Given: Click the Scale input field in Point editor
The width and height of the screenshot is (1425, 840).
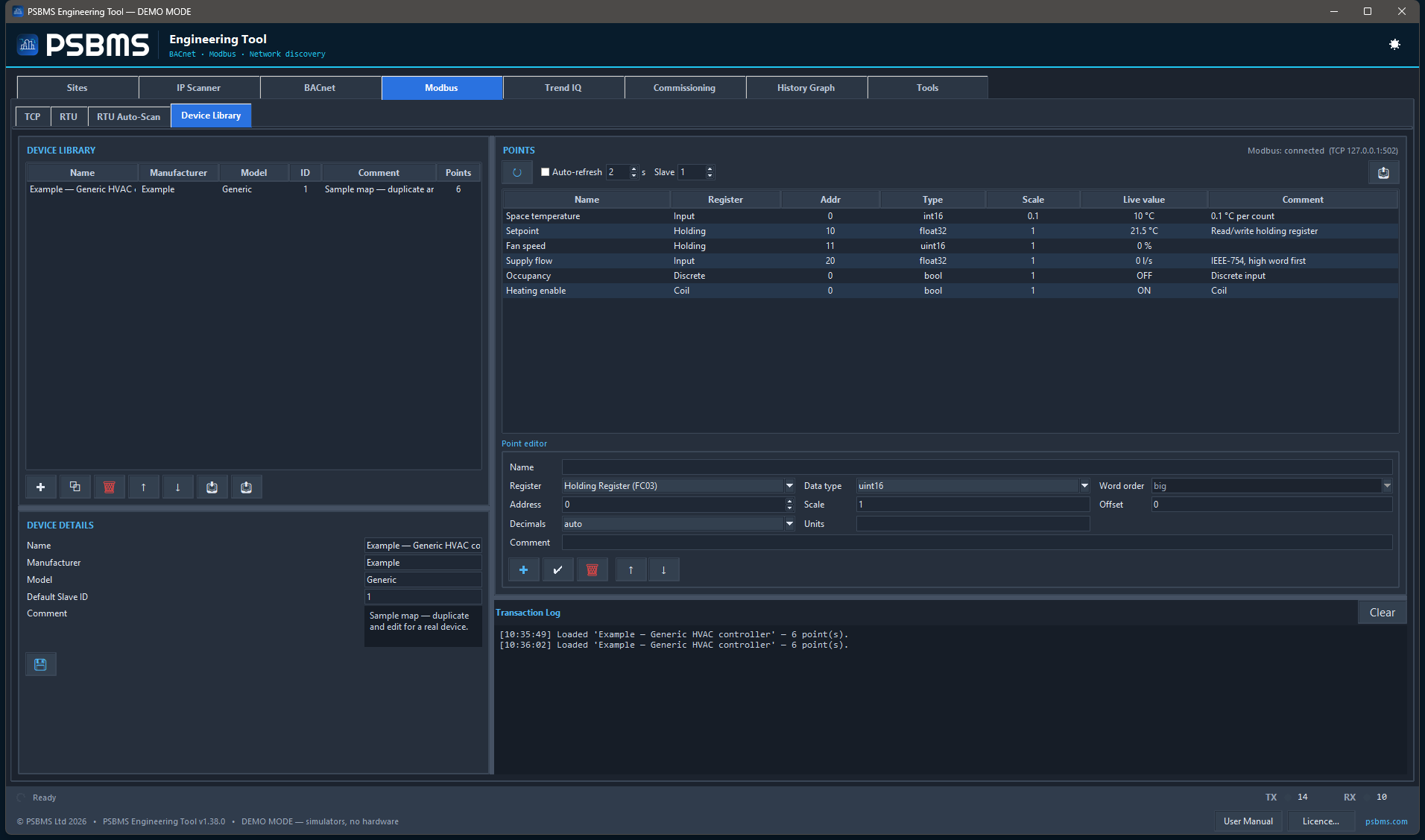Looking at the screenshot, I should 973,505.
